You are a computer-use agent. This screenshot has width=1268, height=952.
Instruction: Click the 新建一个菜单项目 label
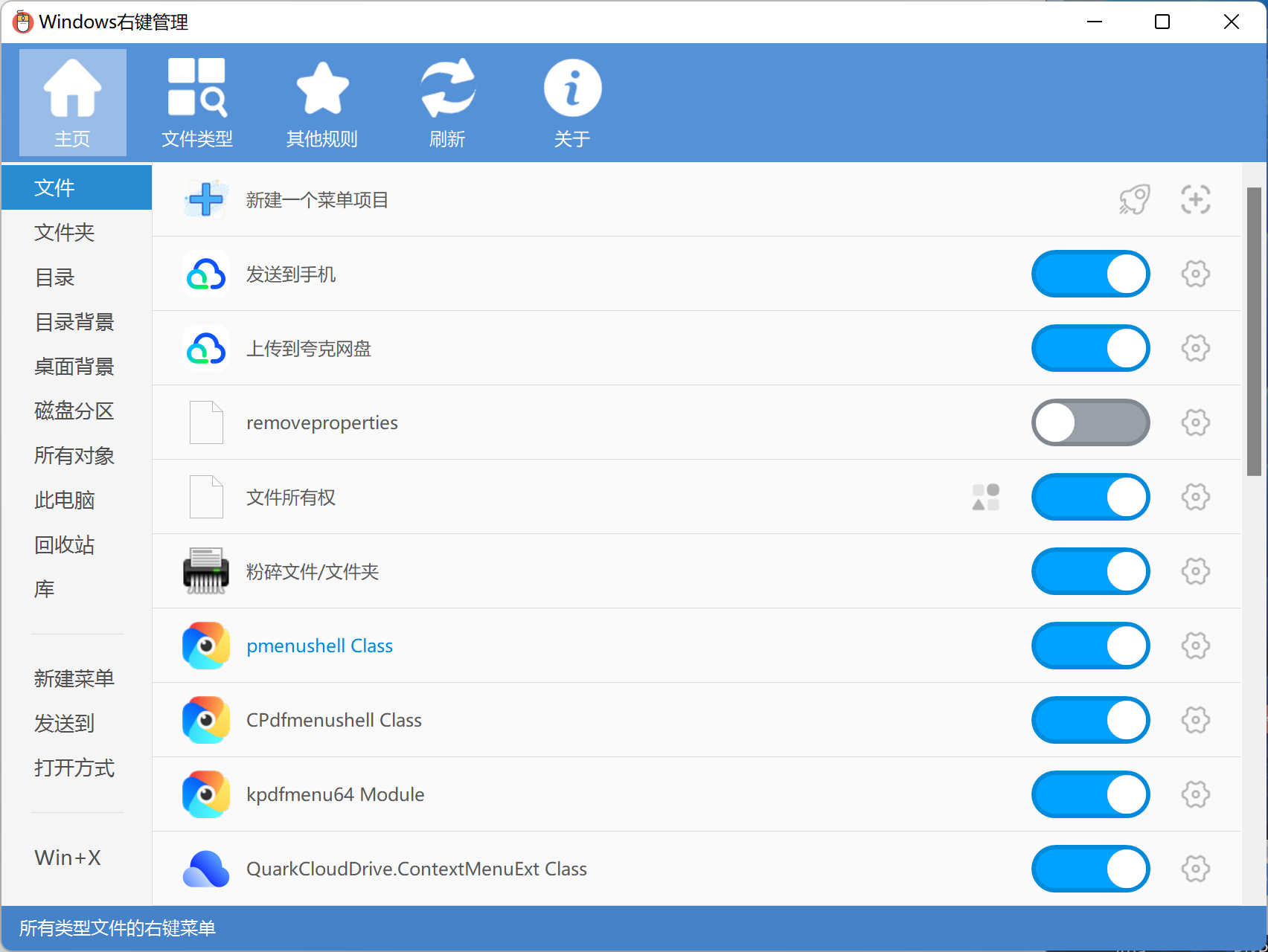(318, 200)
